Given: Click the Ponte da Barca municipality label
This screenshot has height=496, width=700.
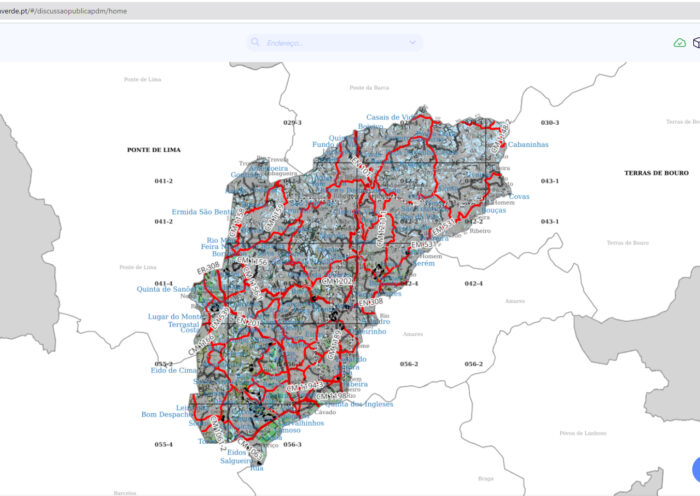Looking at the screenshot, I should [x=368, y=87].
